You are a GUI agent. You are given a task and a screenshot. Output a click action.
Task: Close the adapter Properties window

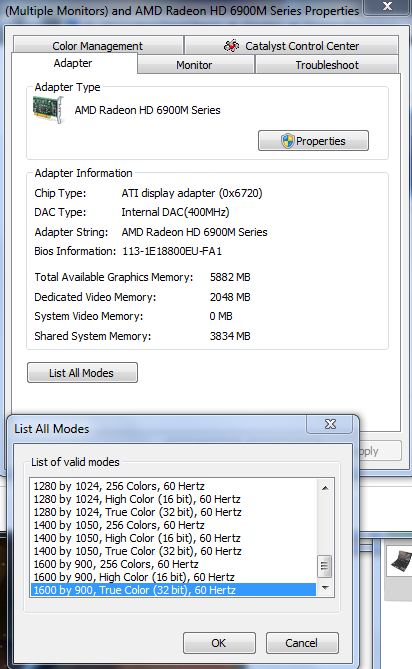(386, 6)
